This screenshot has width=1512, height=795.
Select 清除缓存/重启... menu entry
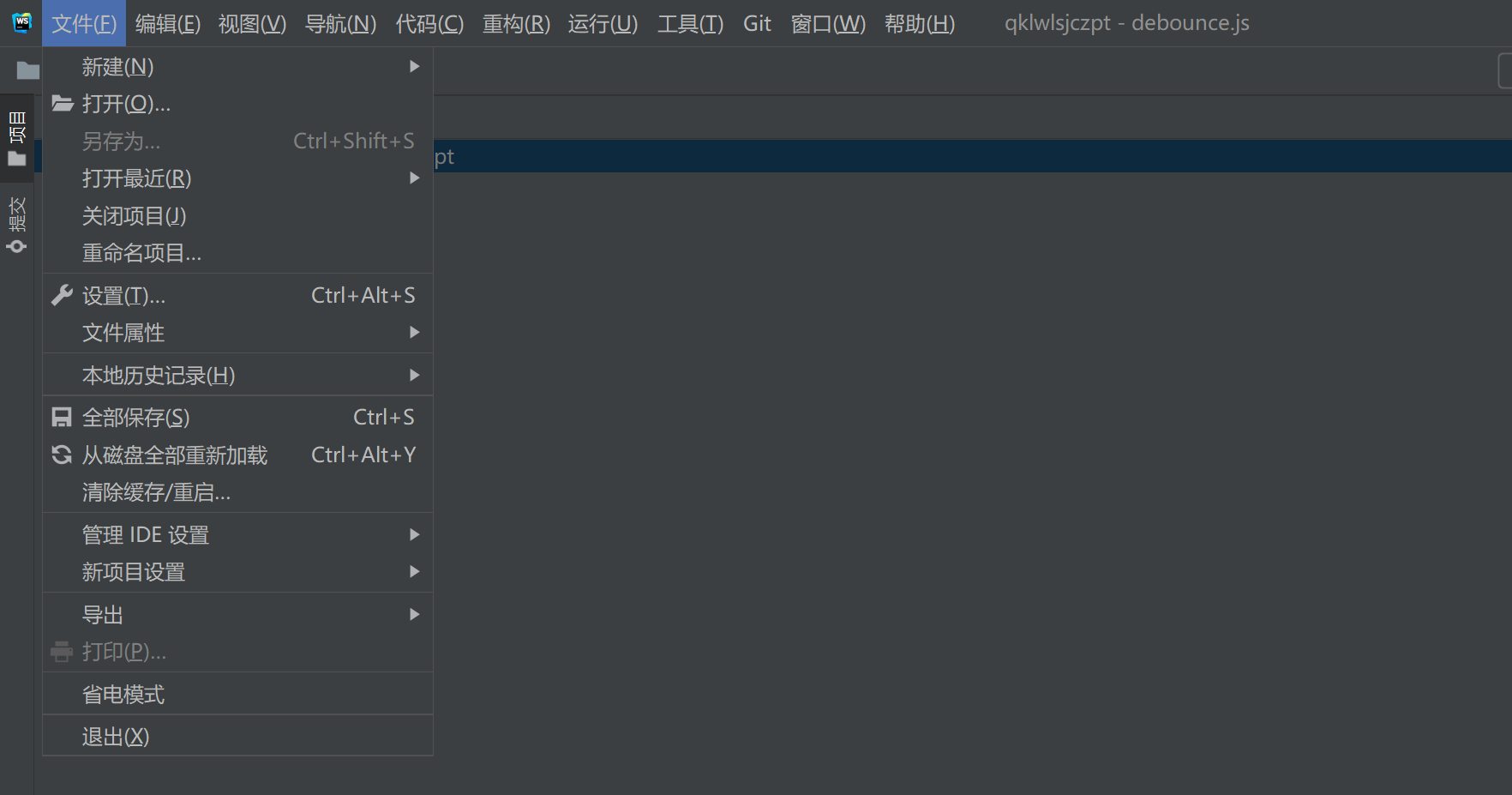point(237,492)
